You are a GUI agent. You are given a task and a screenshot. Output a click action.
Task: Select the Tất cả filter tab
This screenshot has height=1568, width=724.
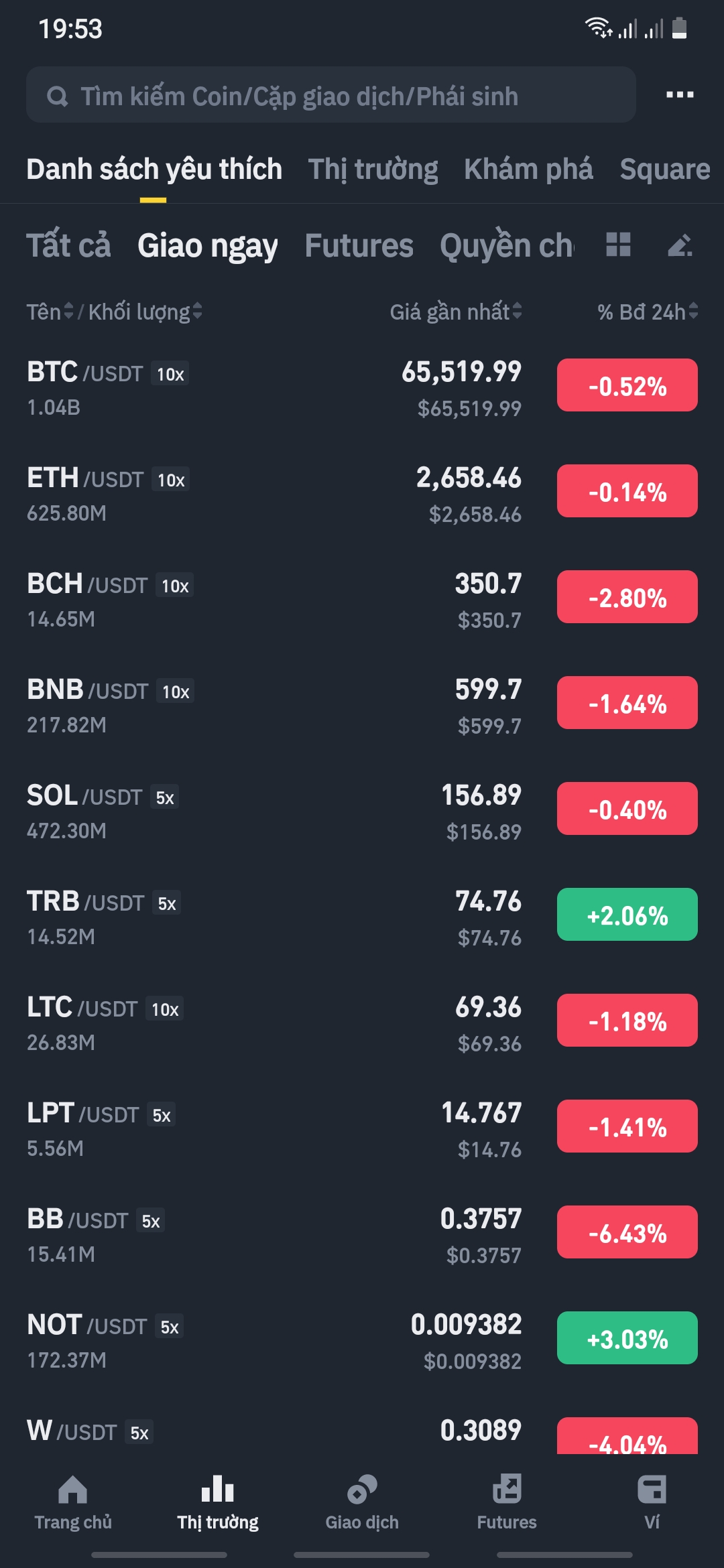(x=68, y=245)
